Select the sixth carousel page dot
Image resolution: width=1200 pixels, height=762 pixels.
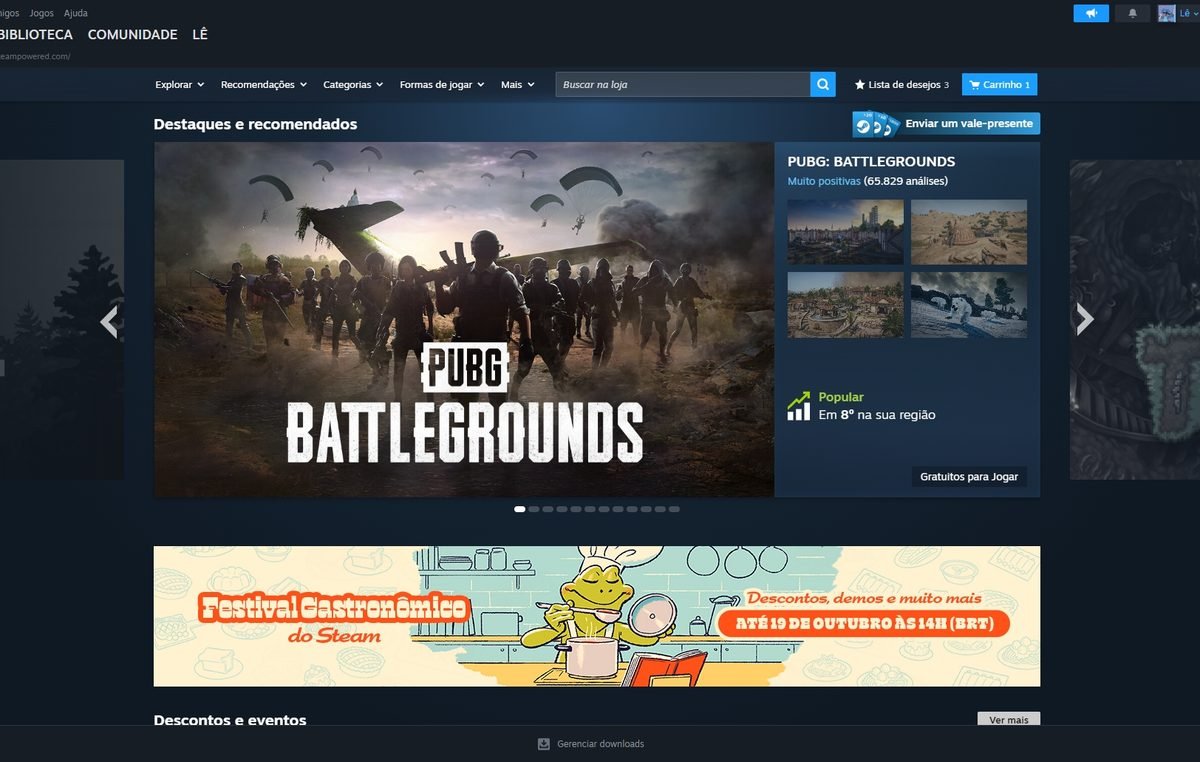pos(590,509)
